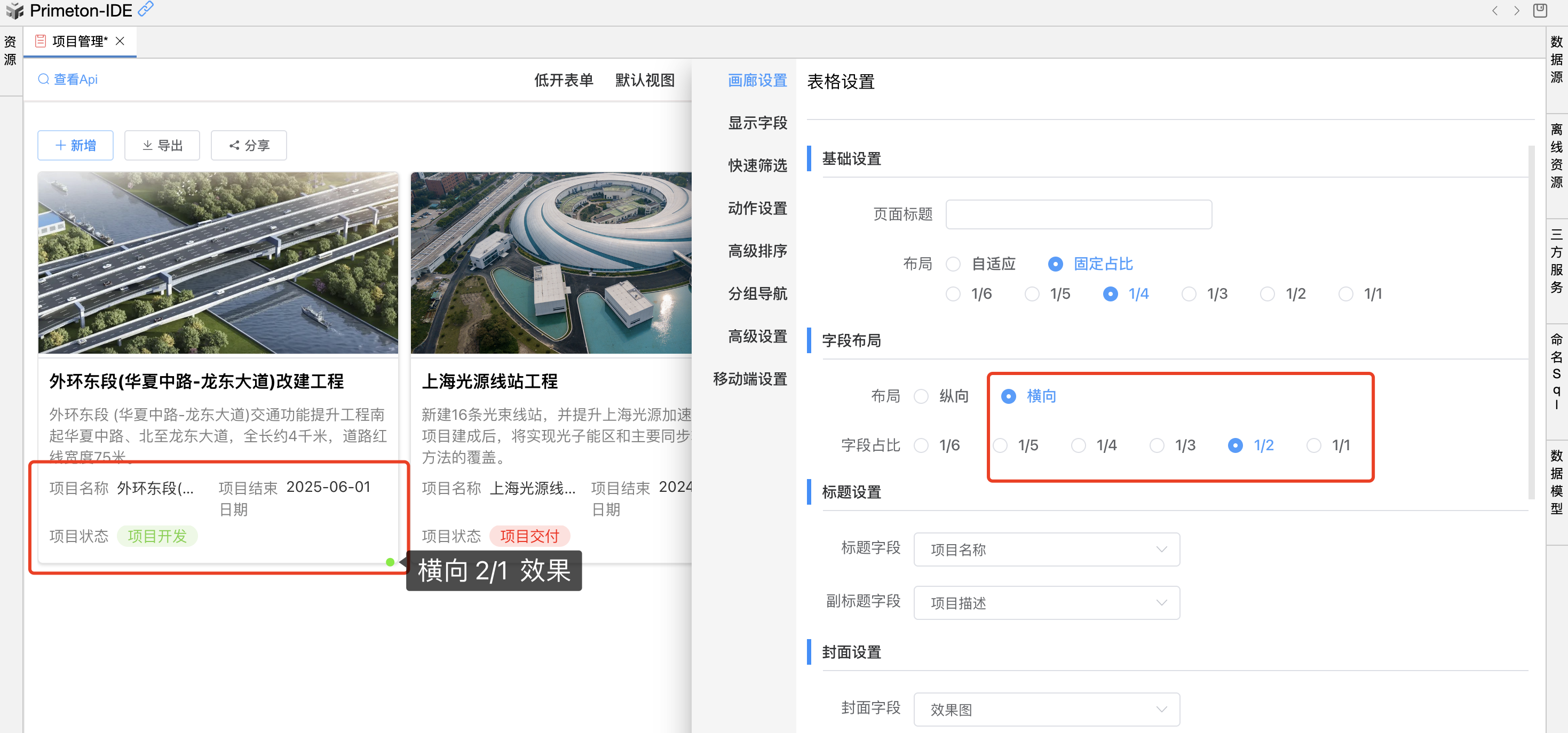Click the link icon beside Primeton-IDE title
This screenshot has width=1568, height=733.
[146, 9]
